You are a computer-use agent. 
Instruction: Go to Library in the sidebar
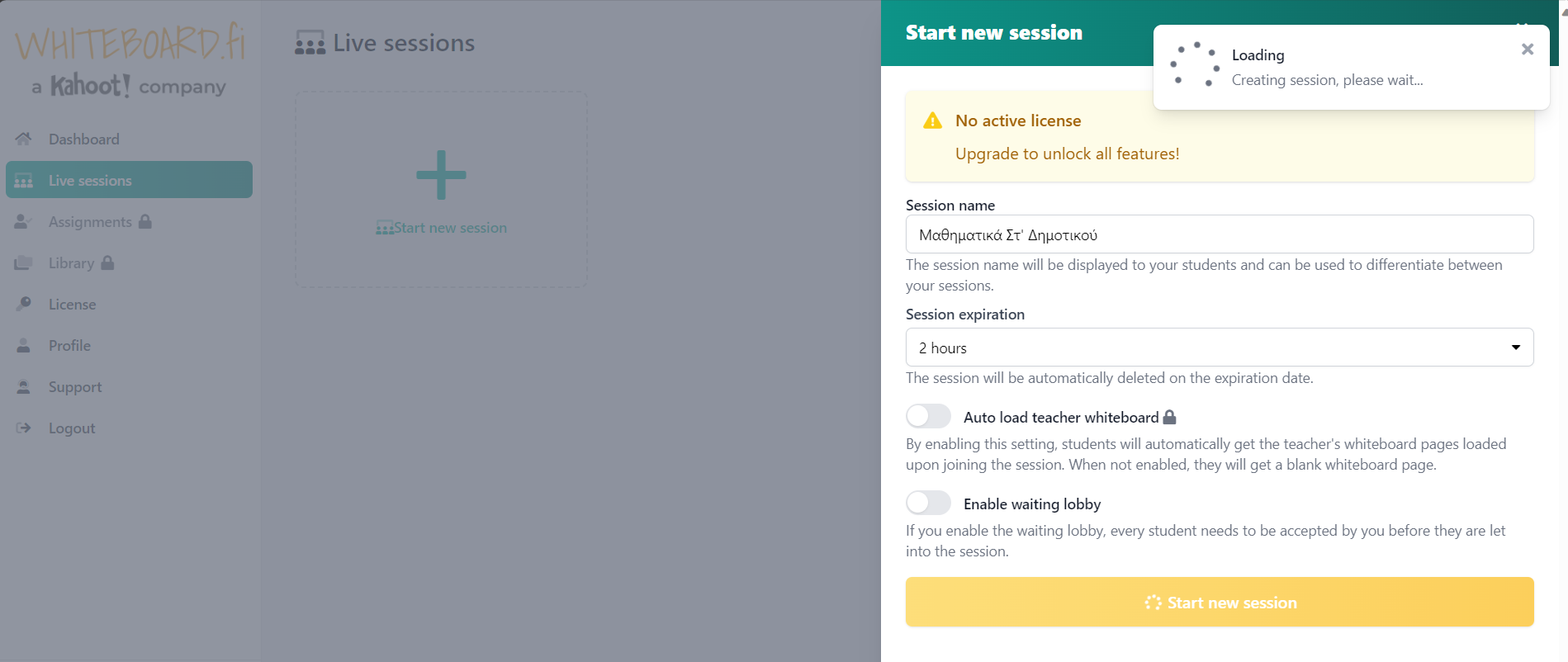71,263
